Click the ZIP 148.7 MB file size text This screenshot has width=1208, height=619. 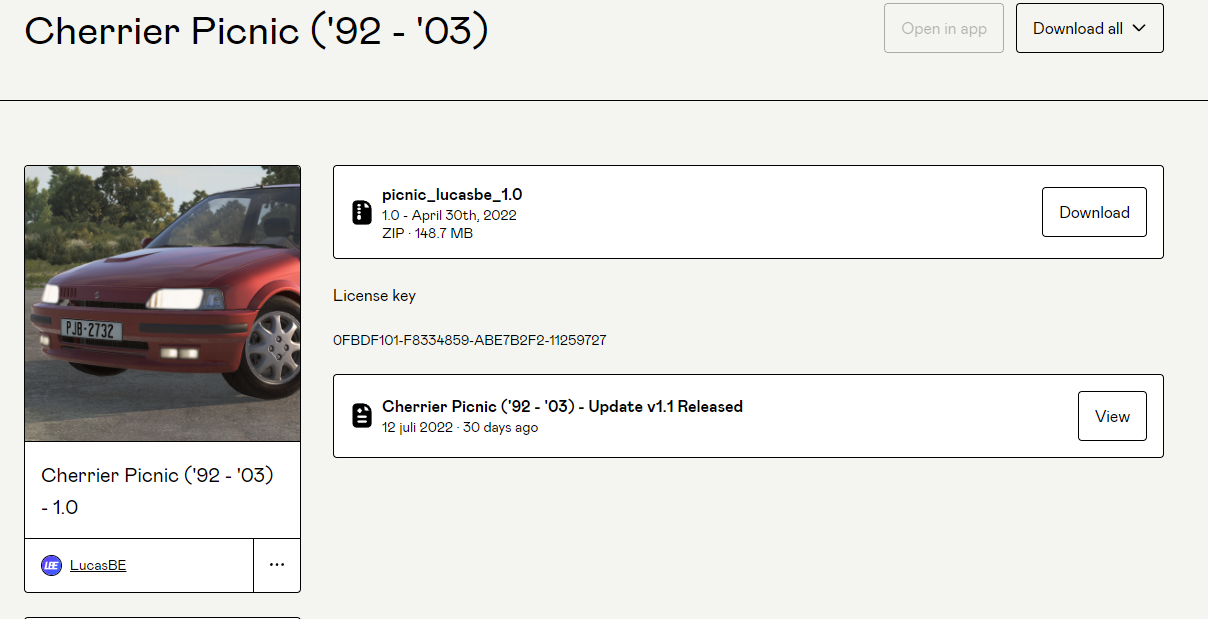[x=427, y=233]
